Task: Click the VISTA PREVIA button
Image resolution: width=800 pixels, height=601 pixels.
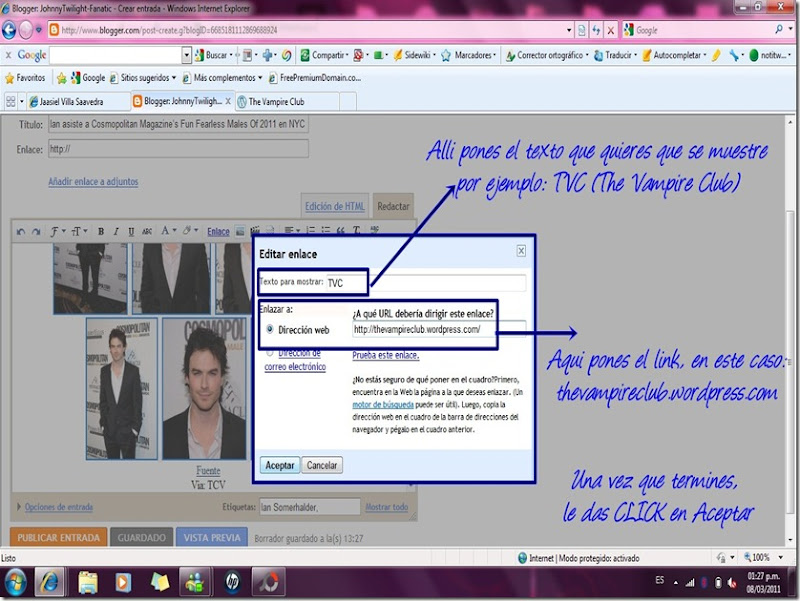Action: 212,537
